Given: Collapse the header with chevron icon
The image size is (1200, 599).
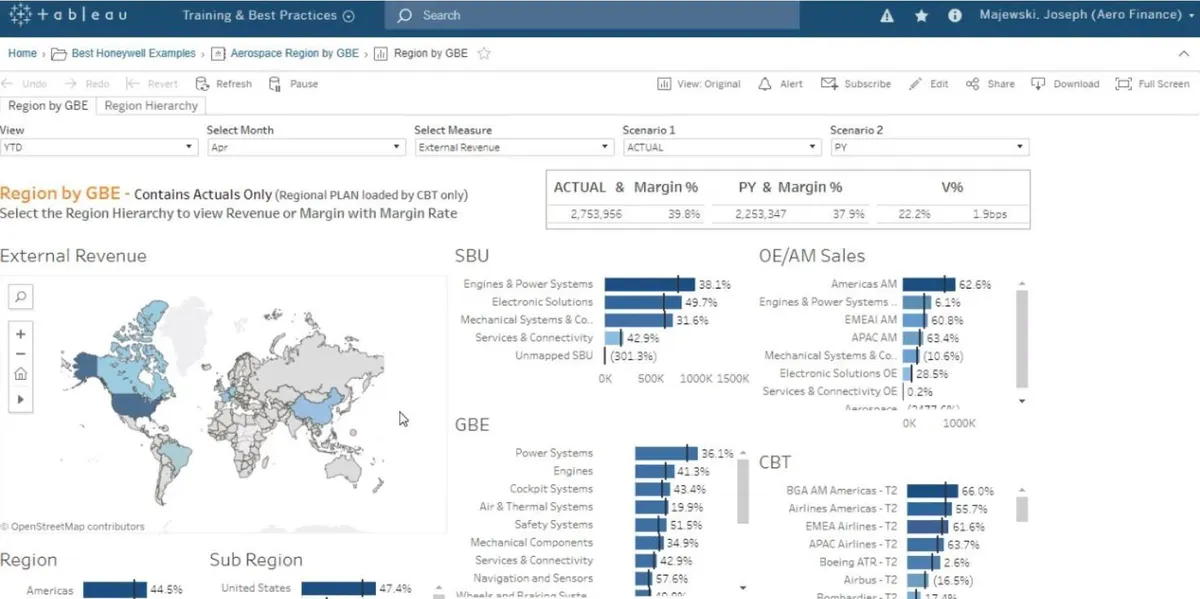Looking at the screenshot, I should coord(1184,54).
